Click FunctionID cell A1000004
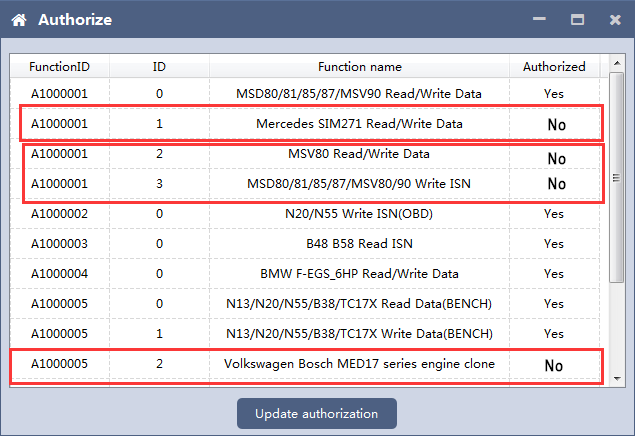The image size is (635, 436). (x=60, y=274)
